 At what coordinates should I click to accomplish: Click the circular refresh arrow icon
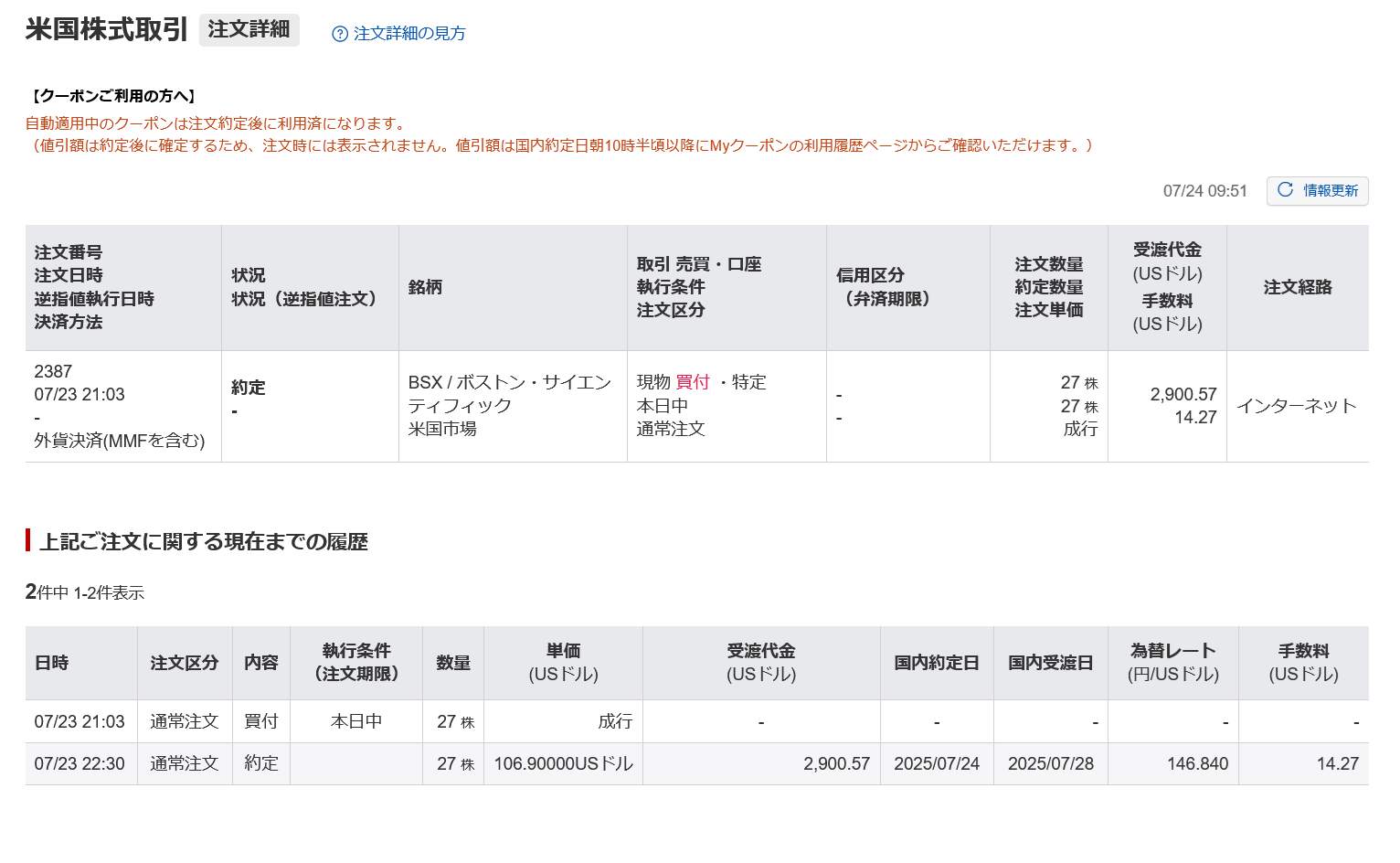click(1285, 189)
